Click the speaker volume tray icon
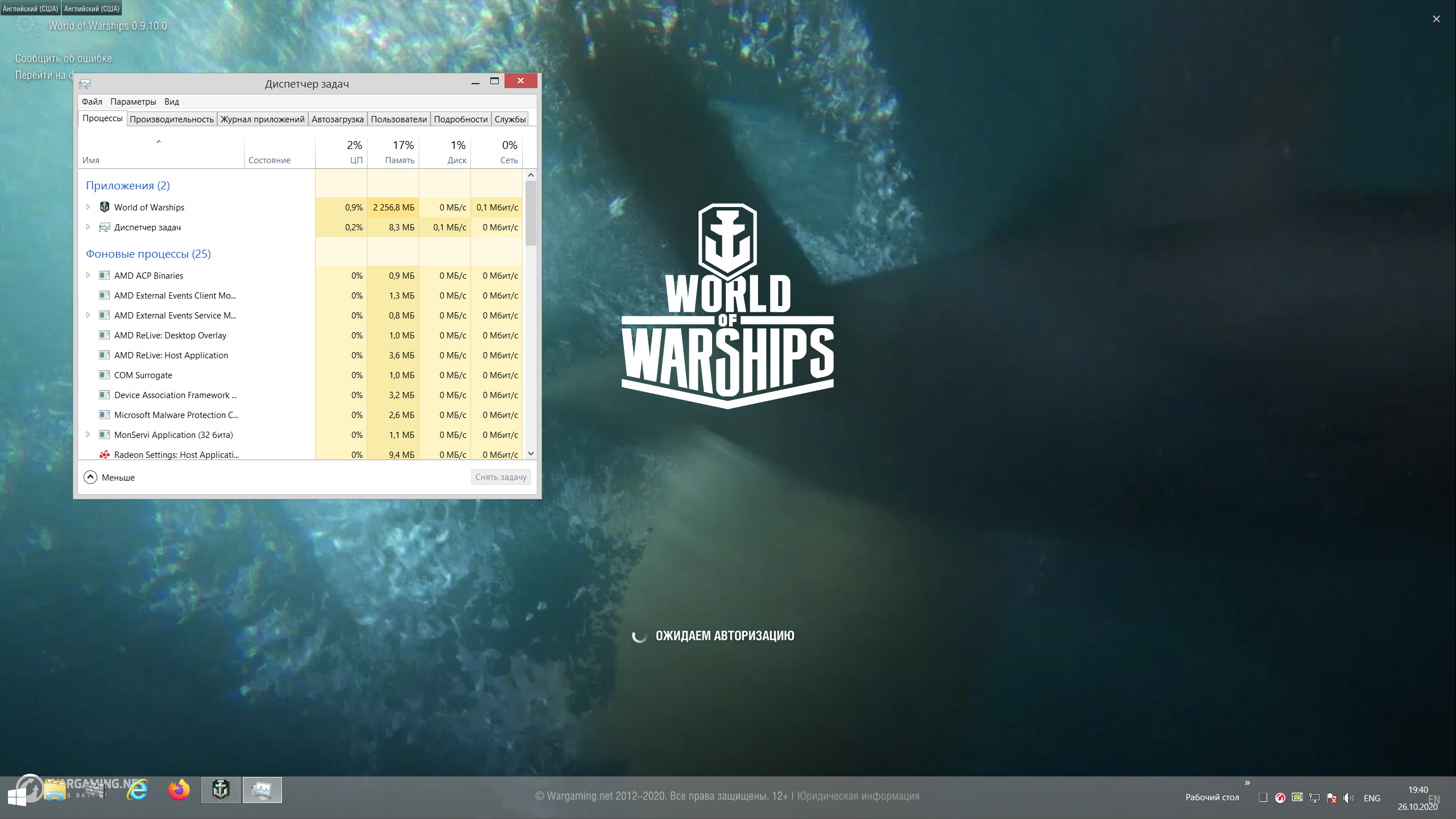The image size is (1456, 819). (x=1349, y=798)
